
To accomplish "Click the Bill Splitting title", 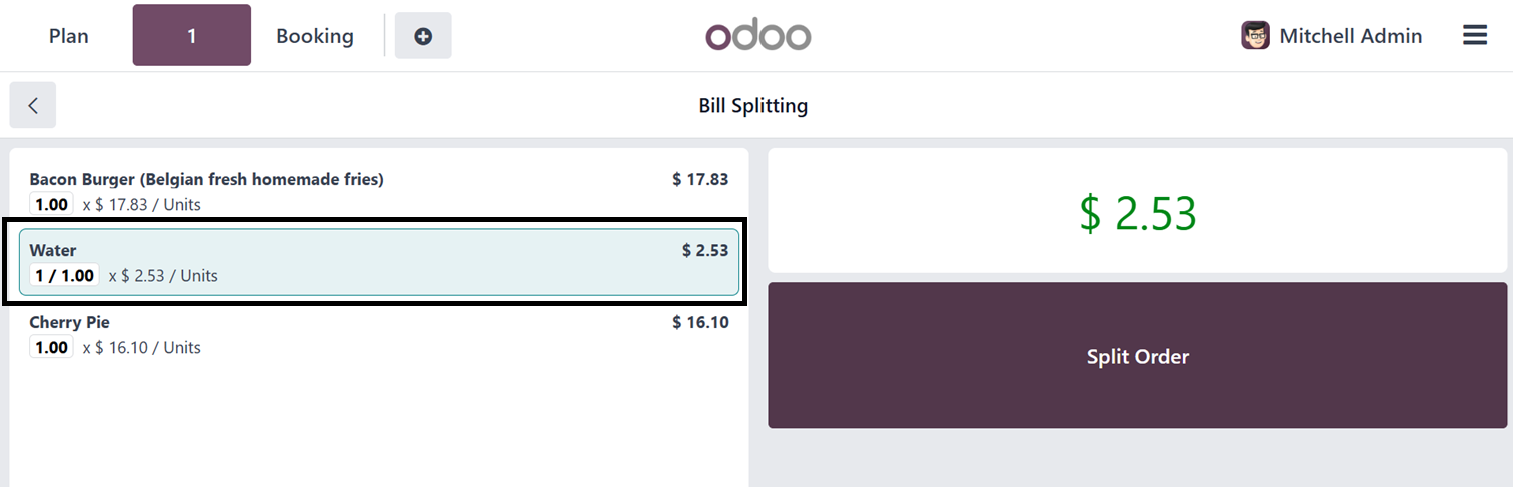I will pyautogui.click(x=753, y=106).
